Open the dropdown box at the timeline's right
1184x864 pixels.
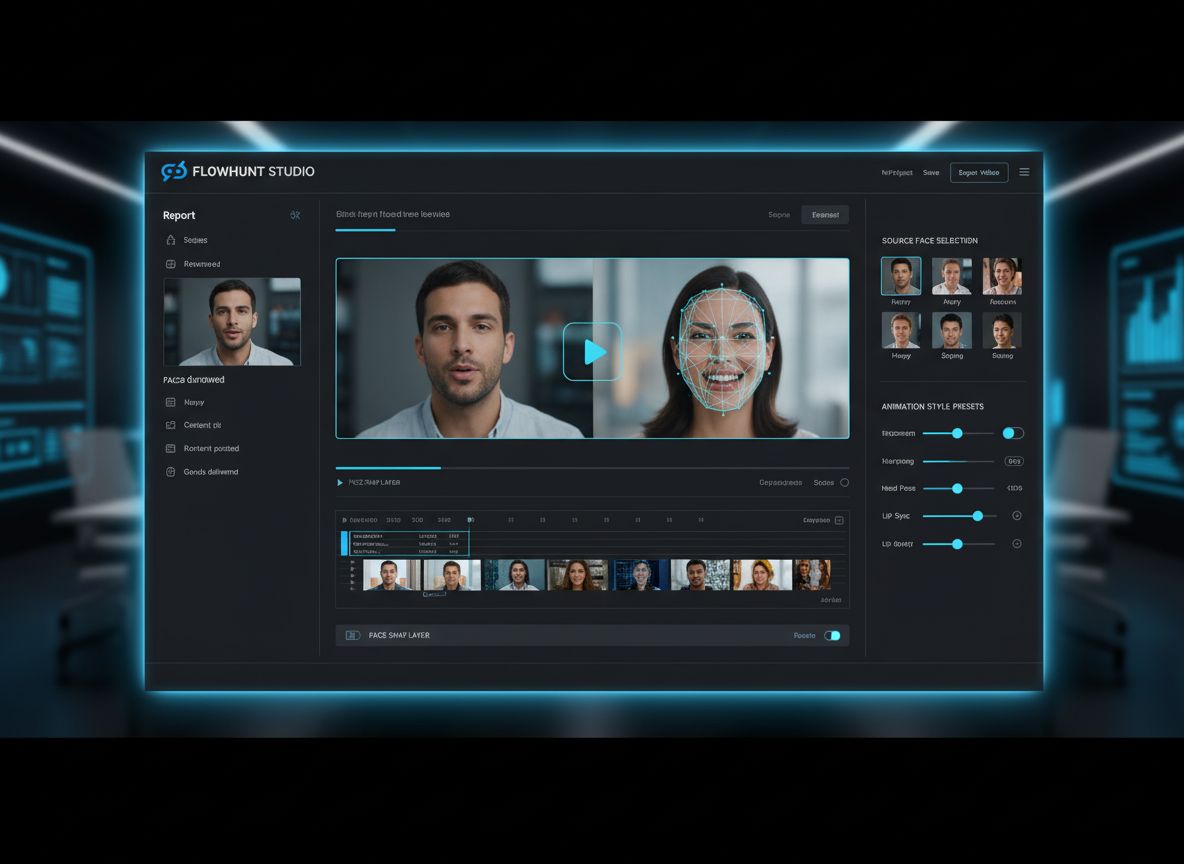tap(839, 520)
